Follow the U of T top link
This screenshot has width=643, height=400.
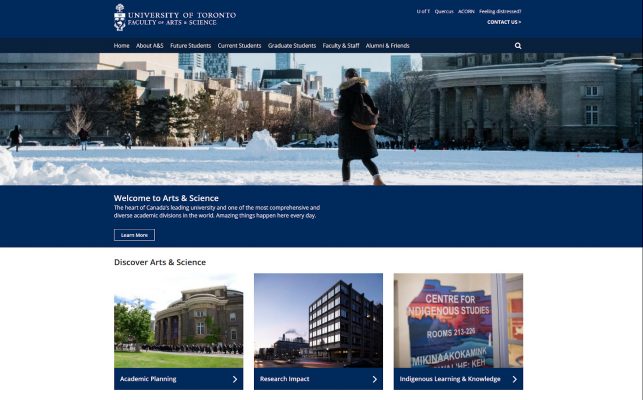pos(423,11)
